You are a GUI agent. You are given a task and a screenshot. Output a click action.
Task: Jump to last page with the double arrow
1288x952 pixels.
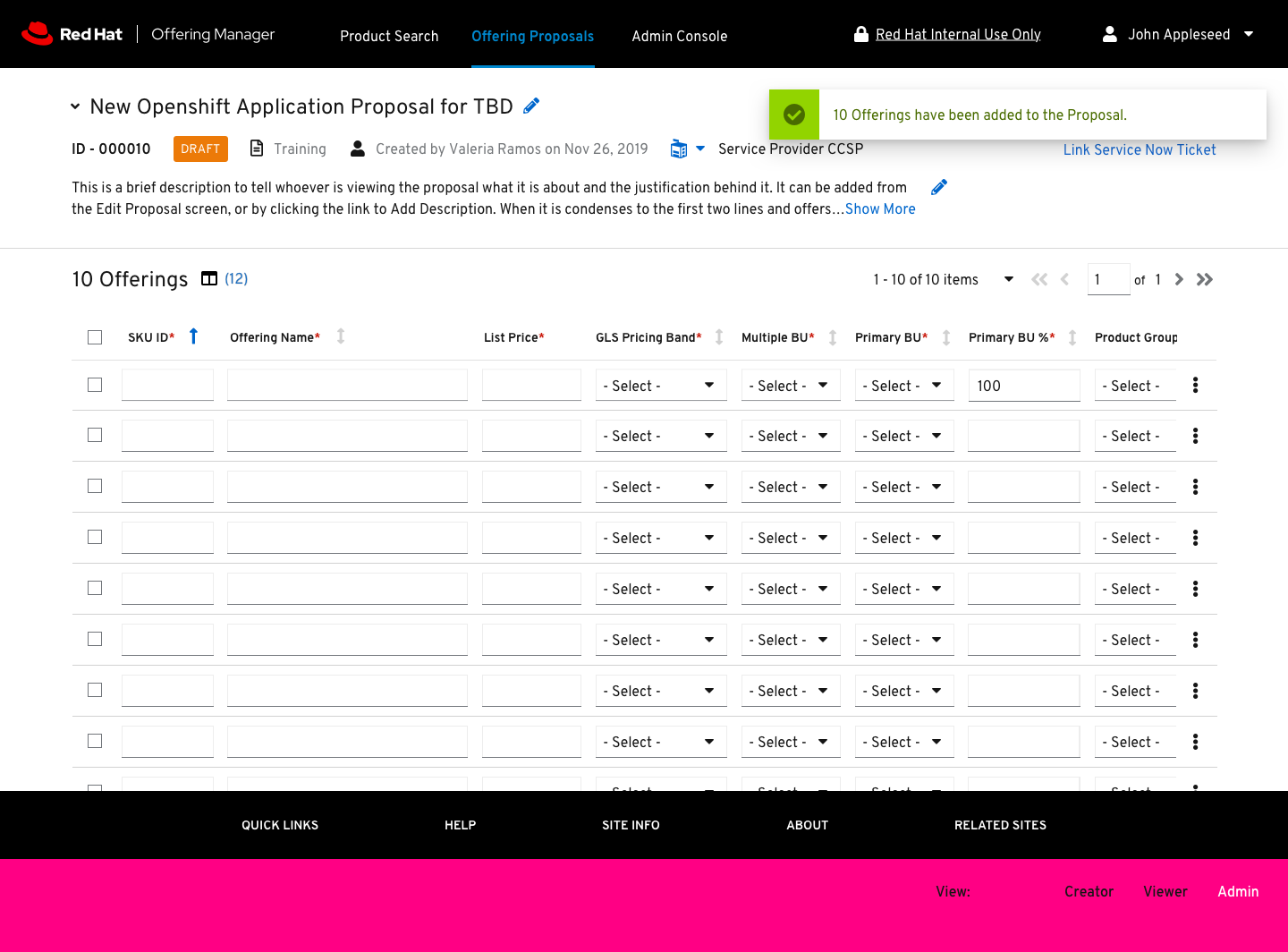tap(1205, 279)
